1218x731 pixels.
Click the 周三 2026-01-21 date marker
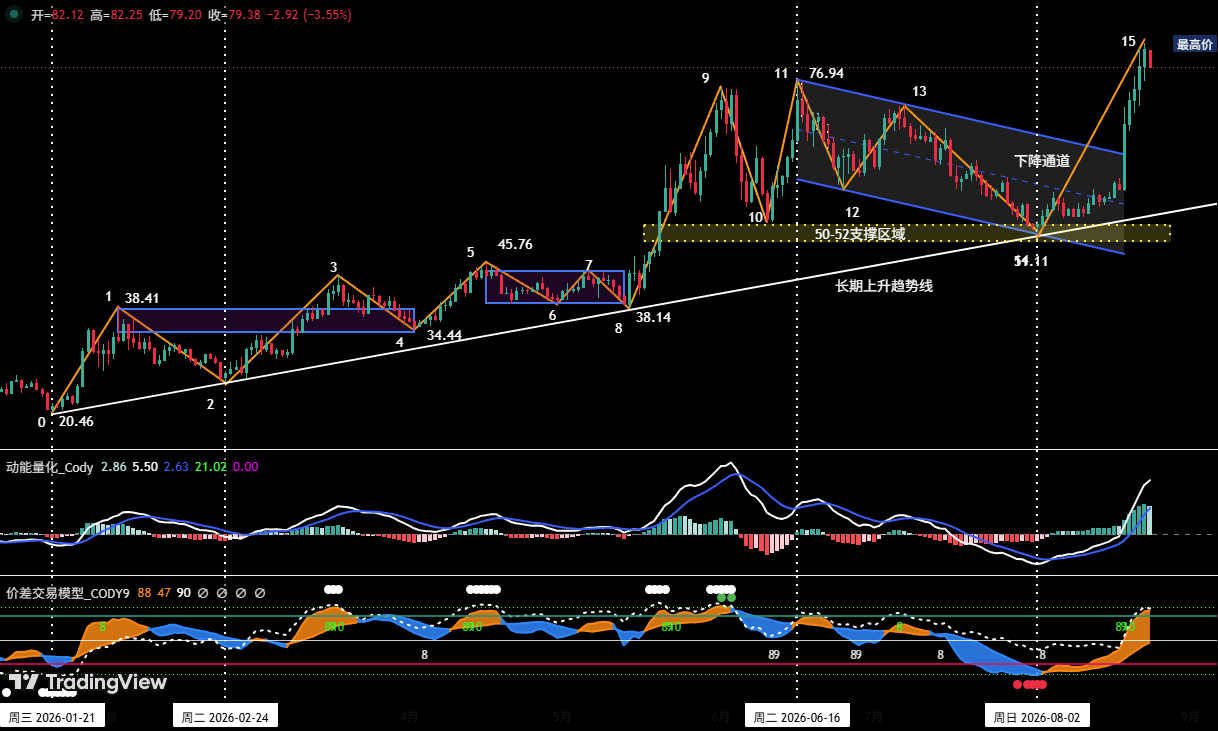tap(52, 717)
